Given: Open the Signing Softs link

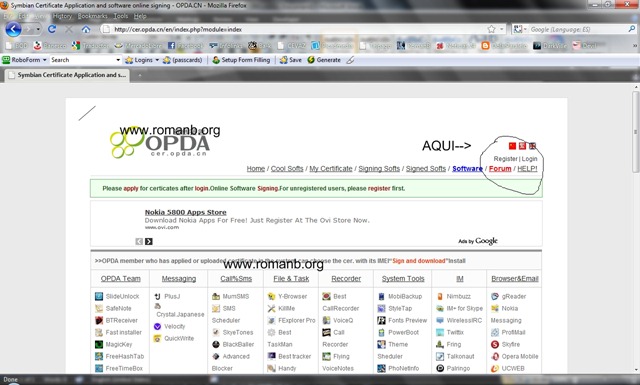Looking at the screenshot, I should [379, 169].
